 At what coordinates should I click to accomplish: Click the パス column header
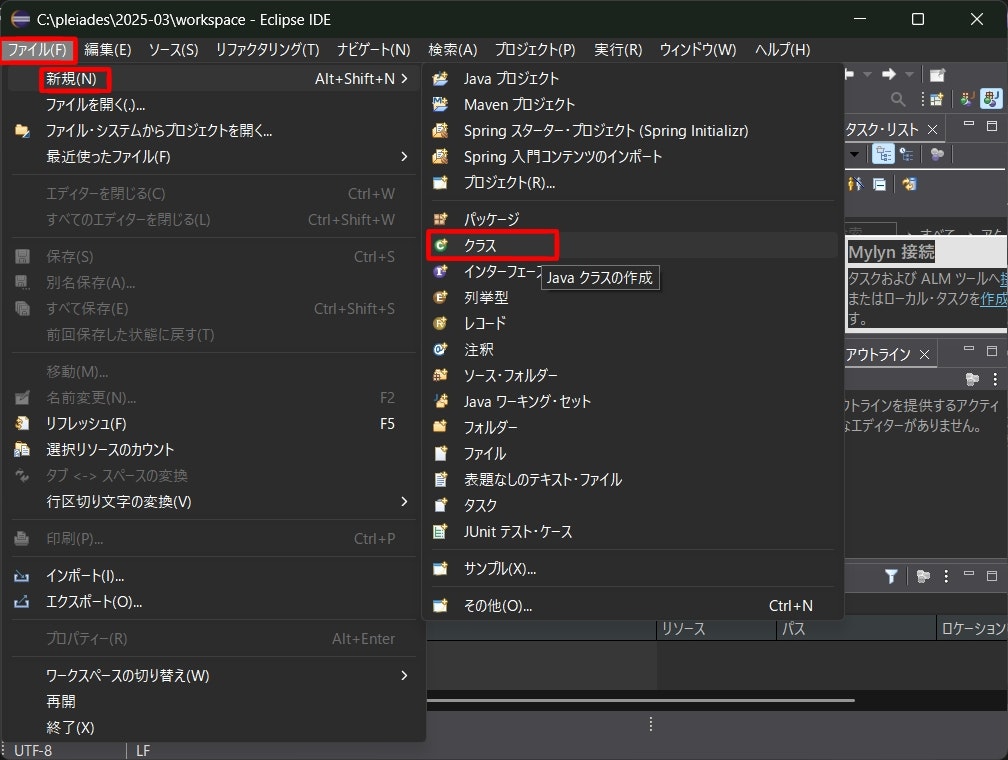pos(856,628)
